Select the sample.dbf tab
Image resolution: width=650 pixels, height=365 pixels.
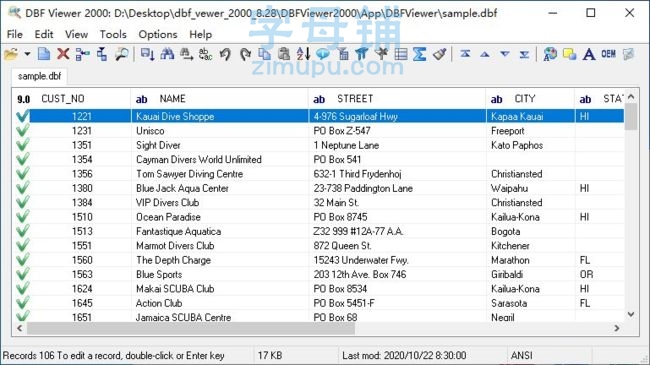(39, 76)
